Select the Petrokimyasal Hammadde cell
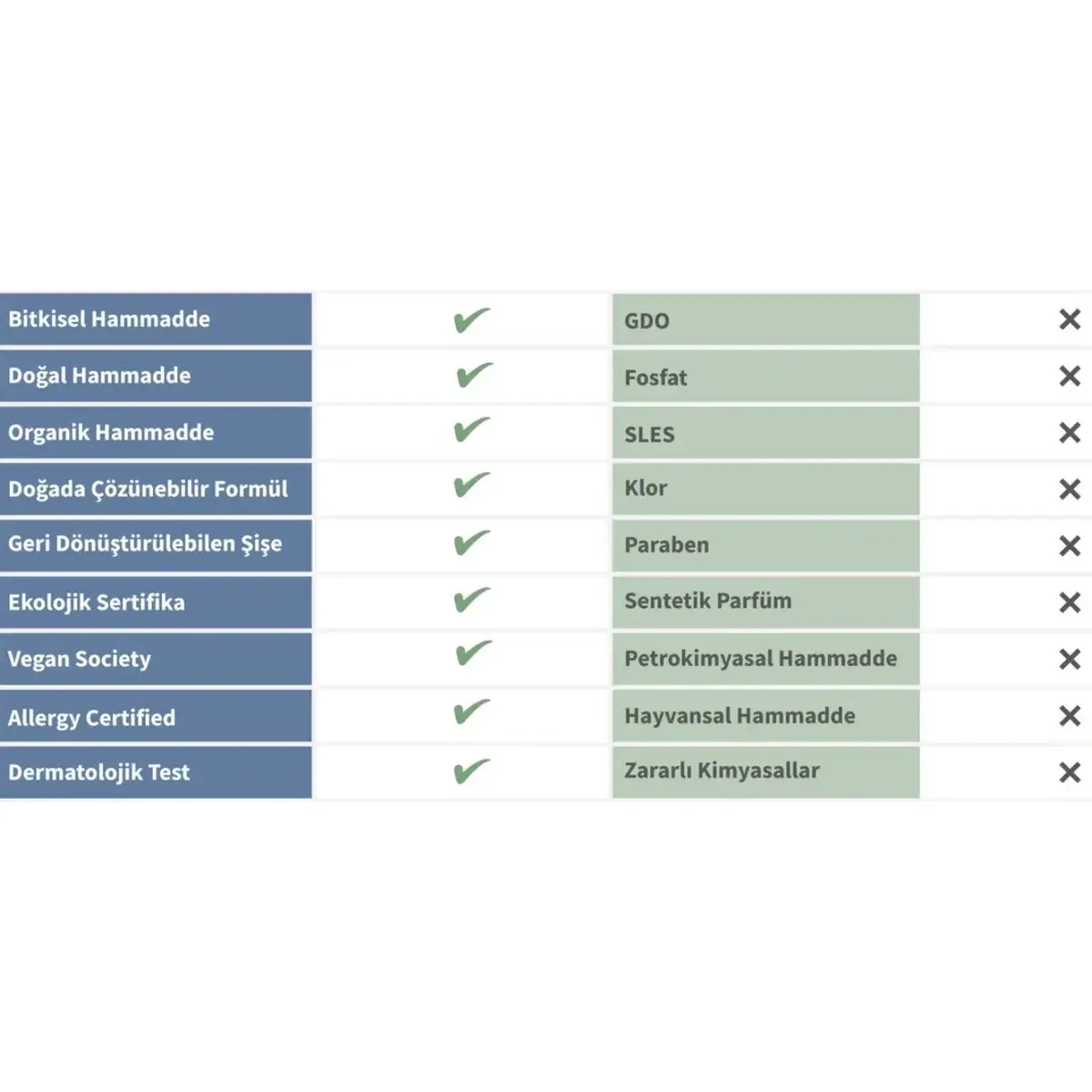The height and width of the screenshot is (1092, 1092). (x=761, y=659)
